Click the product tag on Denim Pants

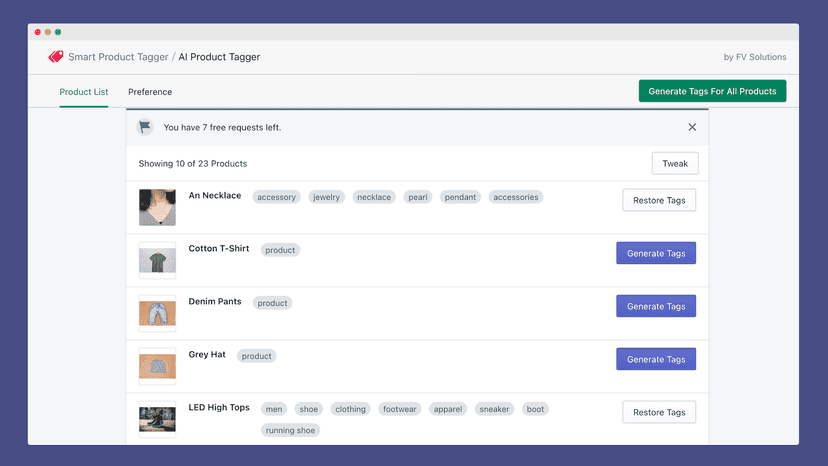272,303
